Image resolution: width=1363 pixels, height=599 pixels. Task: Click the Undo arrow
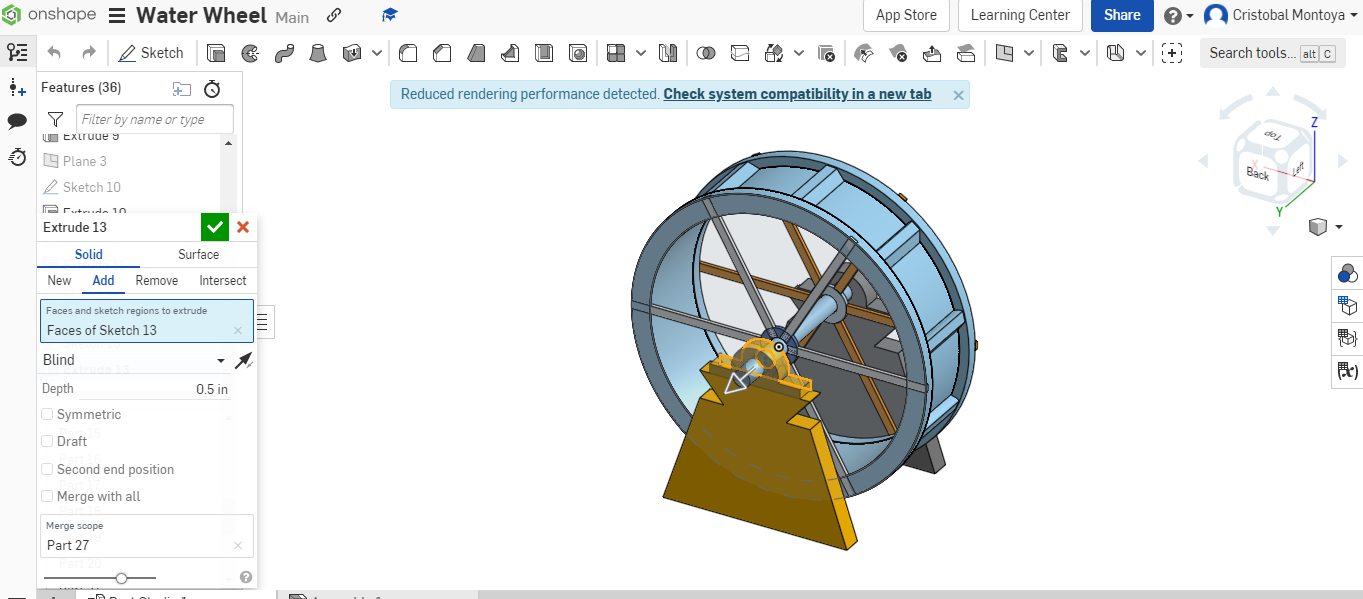pos(54,53)
